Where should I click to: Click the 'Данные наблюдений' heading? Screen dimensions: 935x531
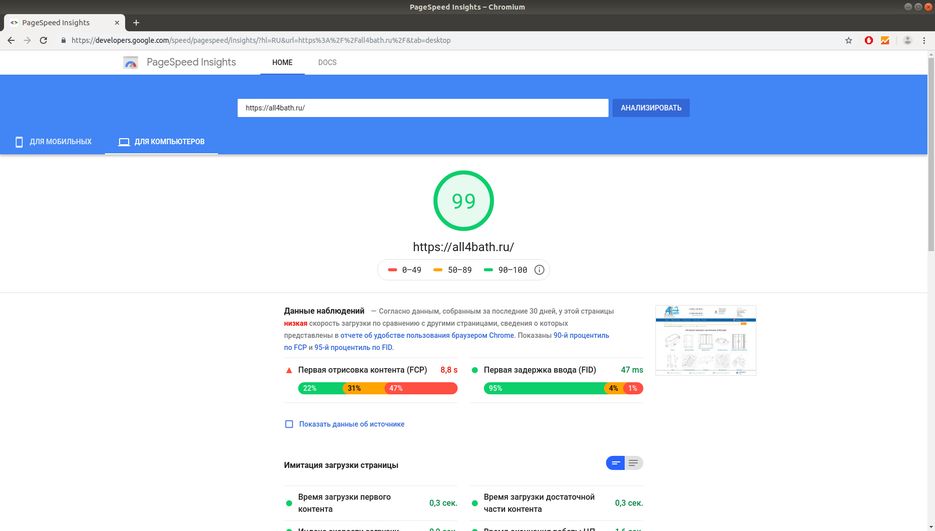[x=324, y=311]
